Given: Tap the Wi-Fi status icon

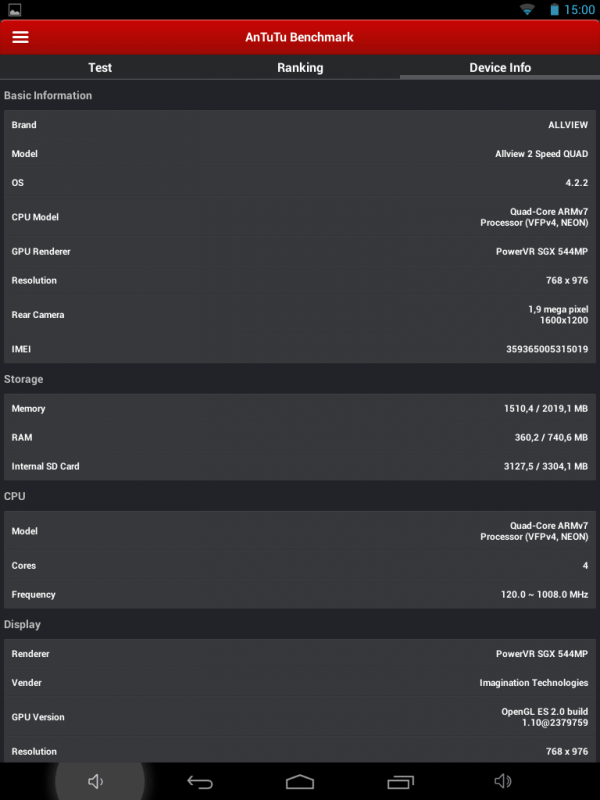Looking at the screenshot, I should tap(527, 9).
